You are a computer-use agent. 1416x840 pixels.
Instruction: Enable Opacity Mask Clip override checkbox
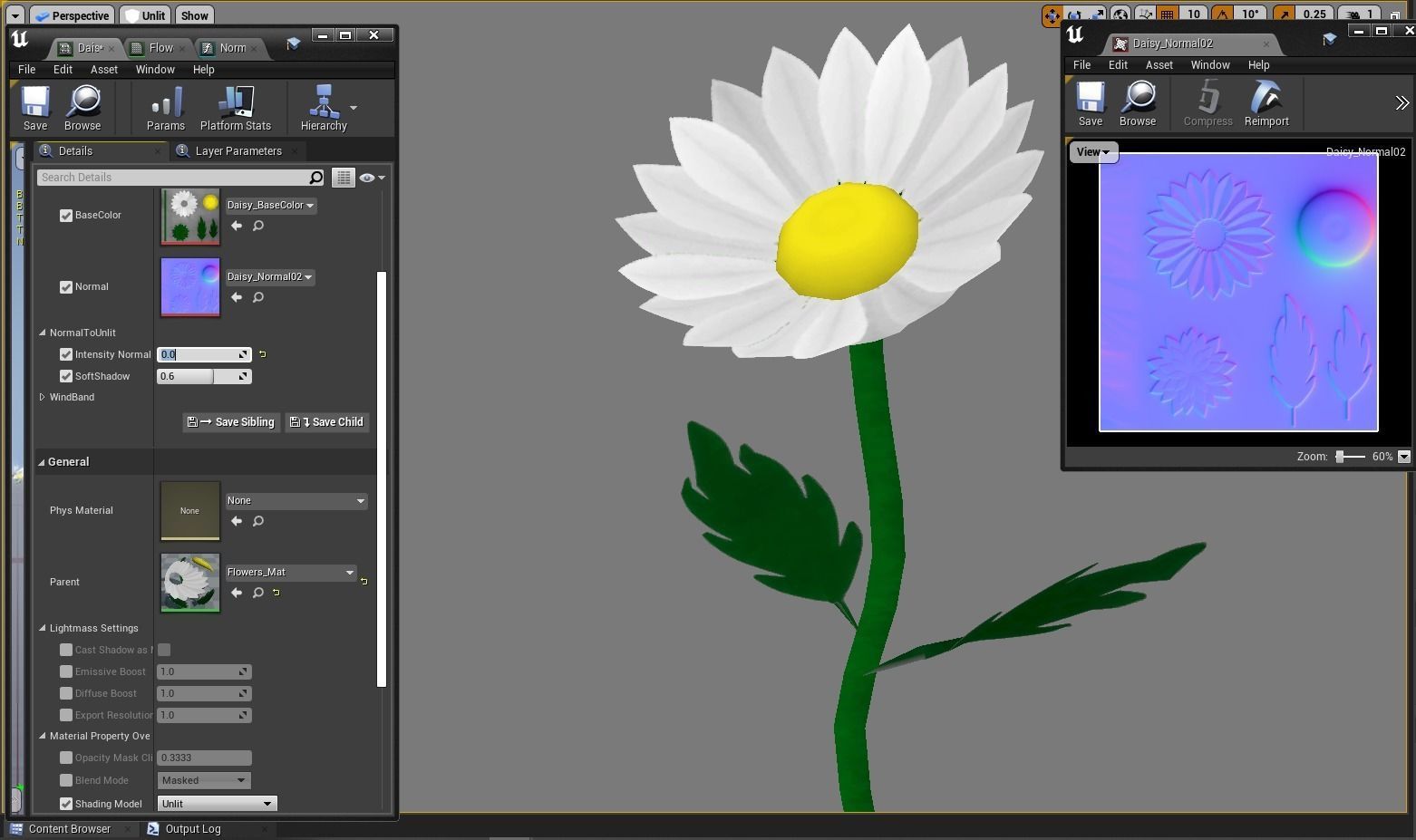[x=66, y=758]
